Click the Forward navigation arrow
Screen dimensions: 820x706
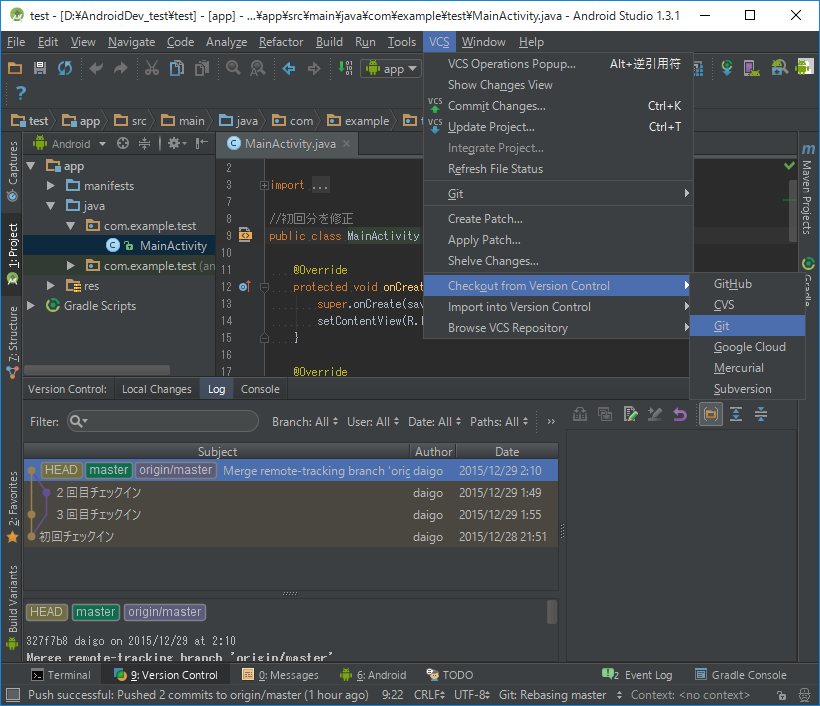tap(314, 68)
